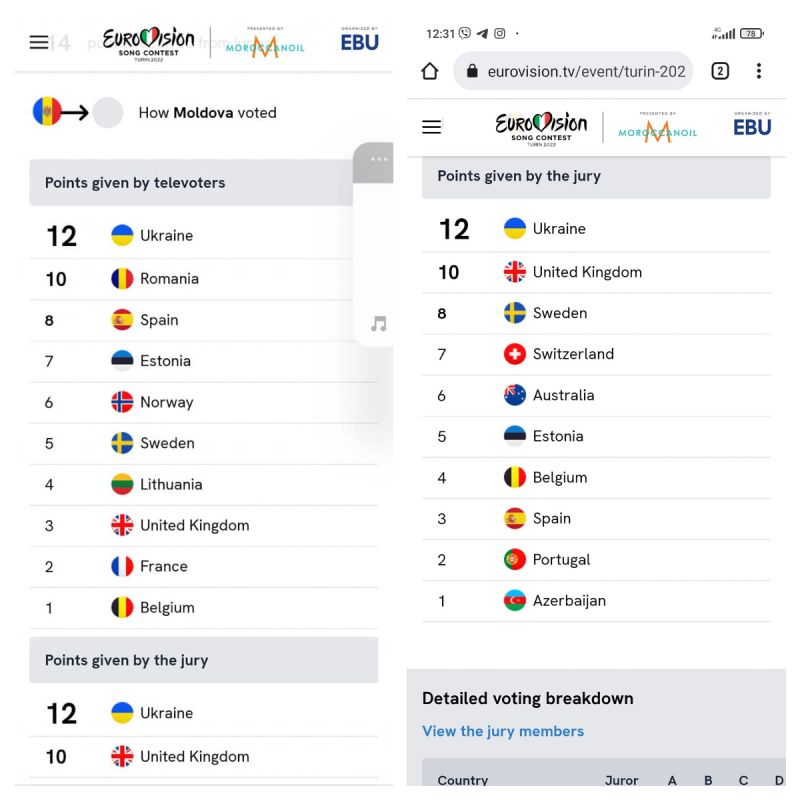
Task: Open the left page hamburger menu
Action: tap(39, 42)
